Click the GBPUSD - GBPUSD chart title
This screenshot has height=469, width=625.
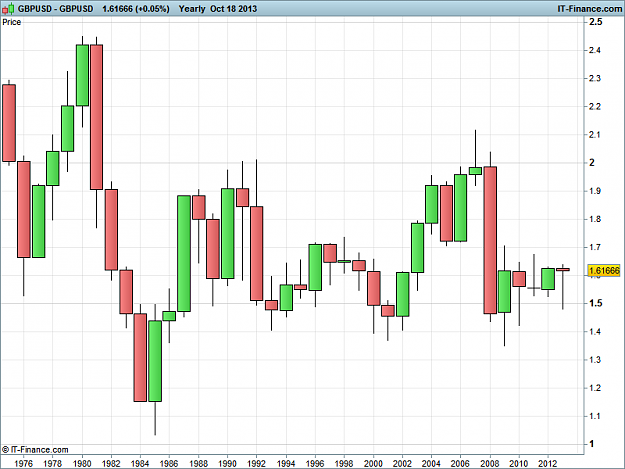(x=55, y=9)
